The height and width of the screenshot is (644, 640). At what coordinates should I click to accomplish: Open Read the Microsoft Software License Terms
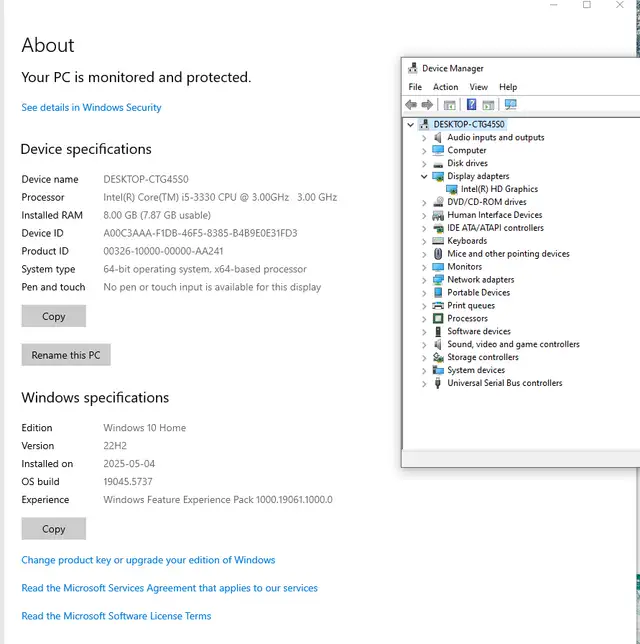(116, 616)
